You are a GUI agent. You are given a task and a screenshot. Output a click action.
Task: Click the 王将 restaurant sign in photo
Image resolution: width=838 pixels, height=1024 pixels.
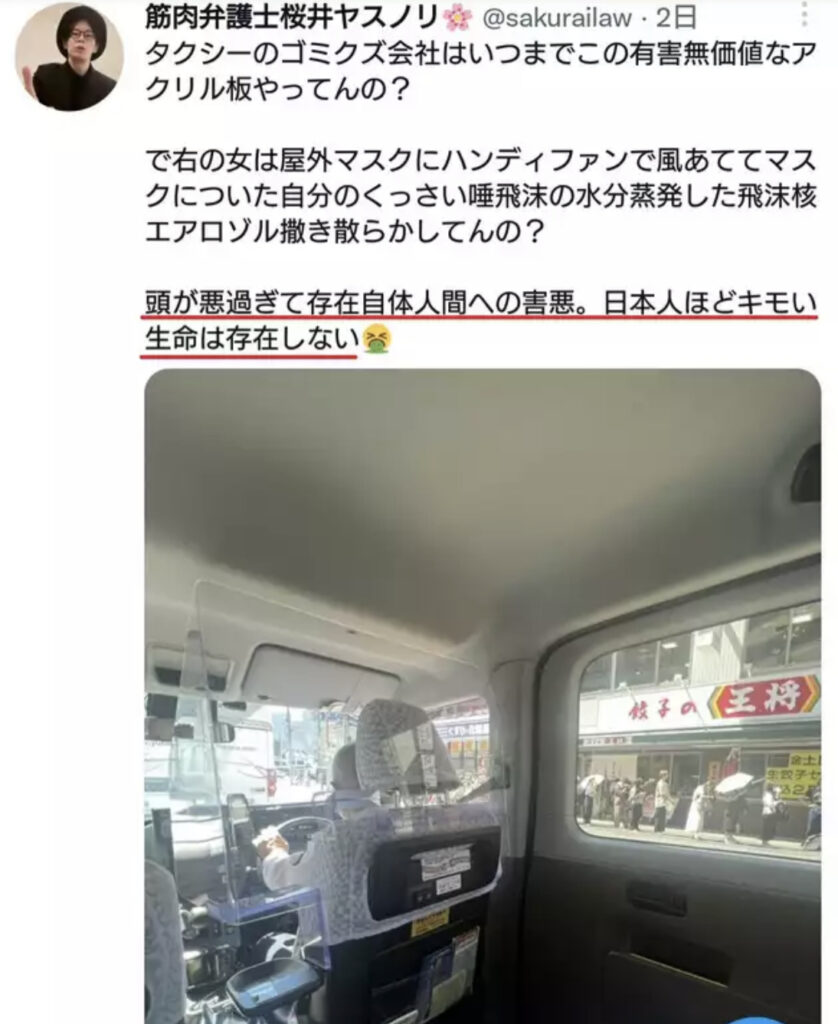[x=764, y=699]
